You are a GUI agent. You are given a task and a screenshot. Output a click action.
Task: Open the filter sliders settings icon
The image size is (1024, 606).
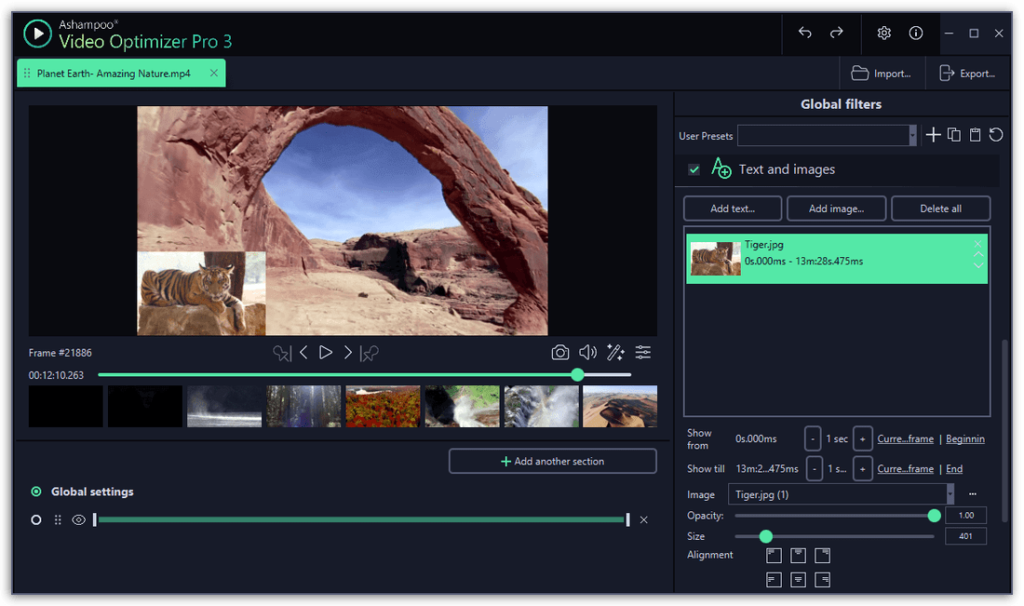[643, 353]
